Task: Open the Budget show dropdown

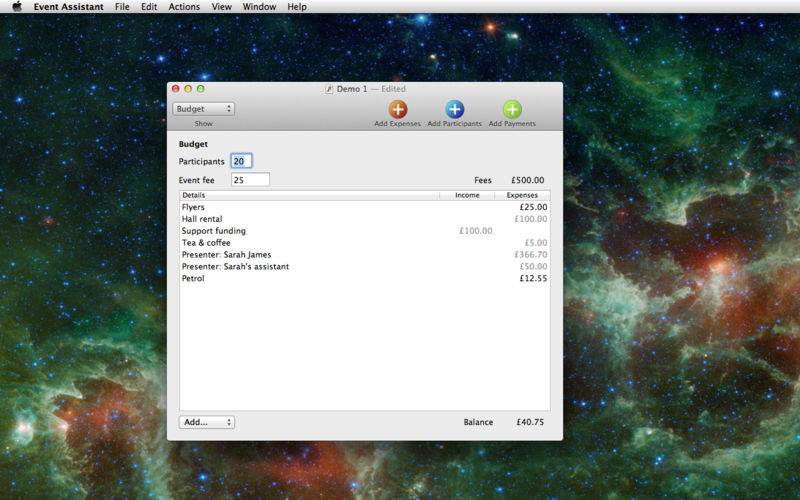Action: point(204,109)
